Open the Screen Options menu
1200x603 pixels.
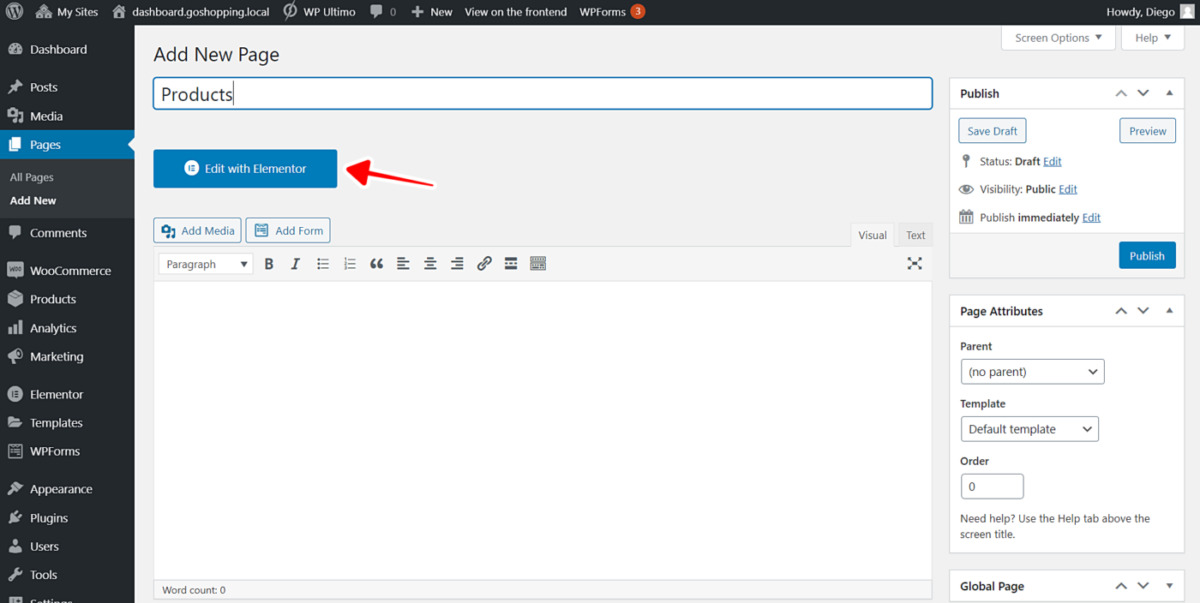tap(1057, 37)
